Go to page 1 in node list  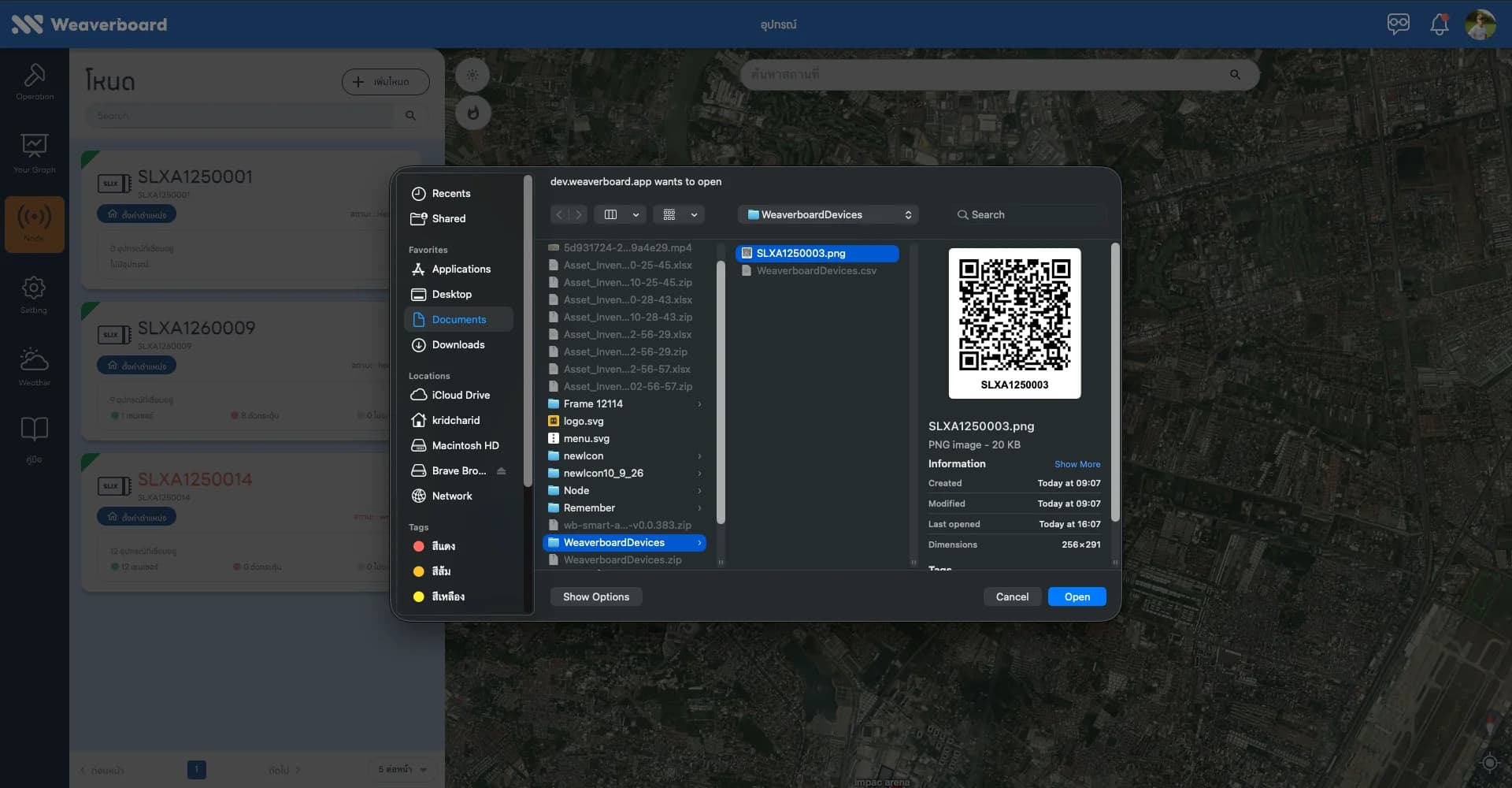(x=197, y=769)
